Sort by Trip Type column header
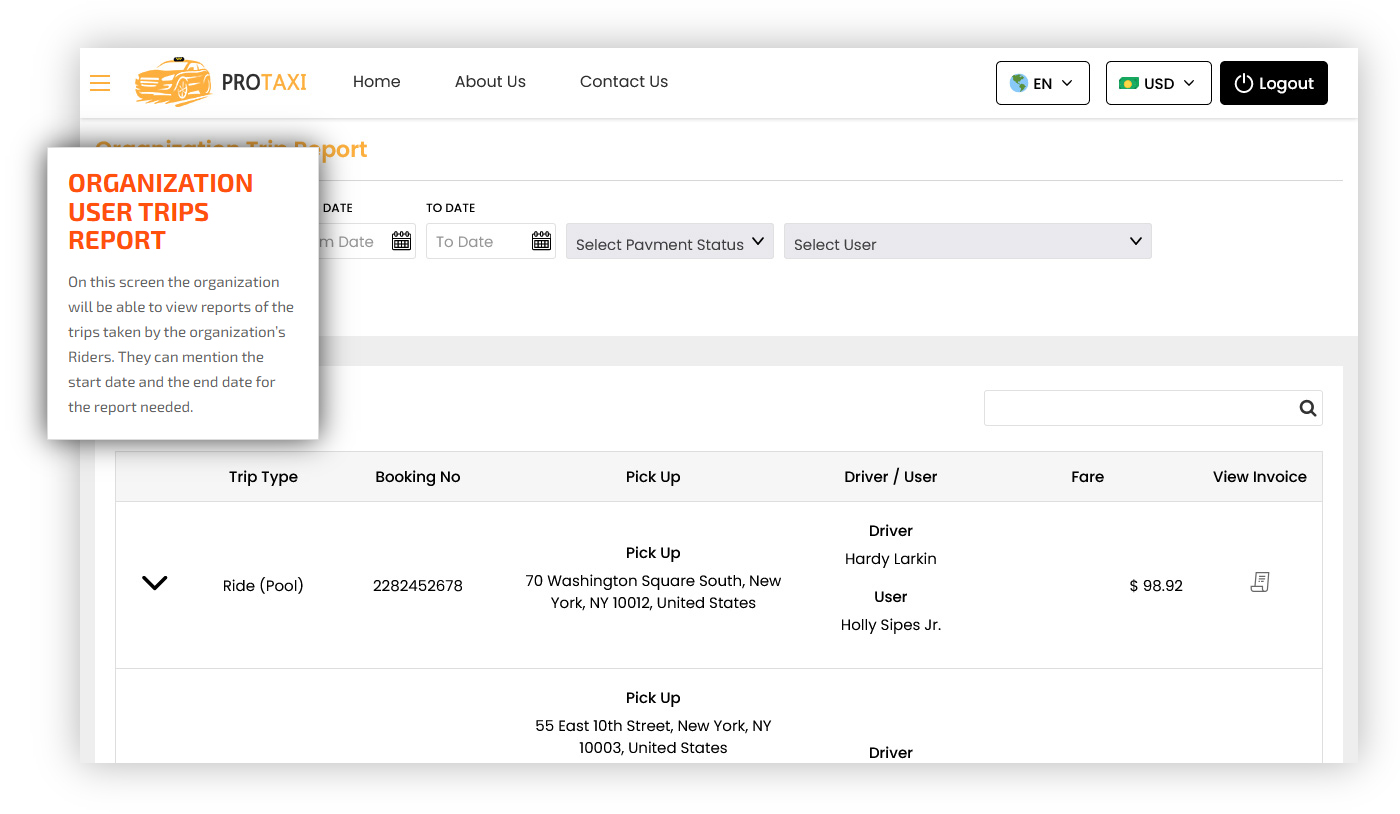The image size is (1400, 814). (x=263, y=477)
